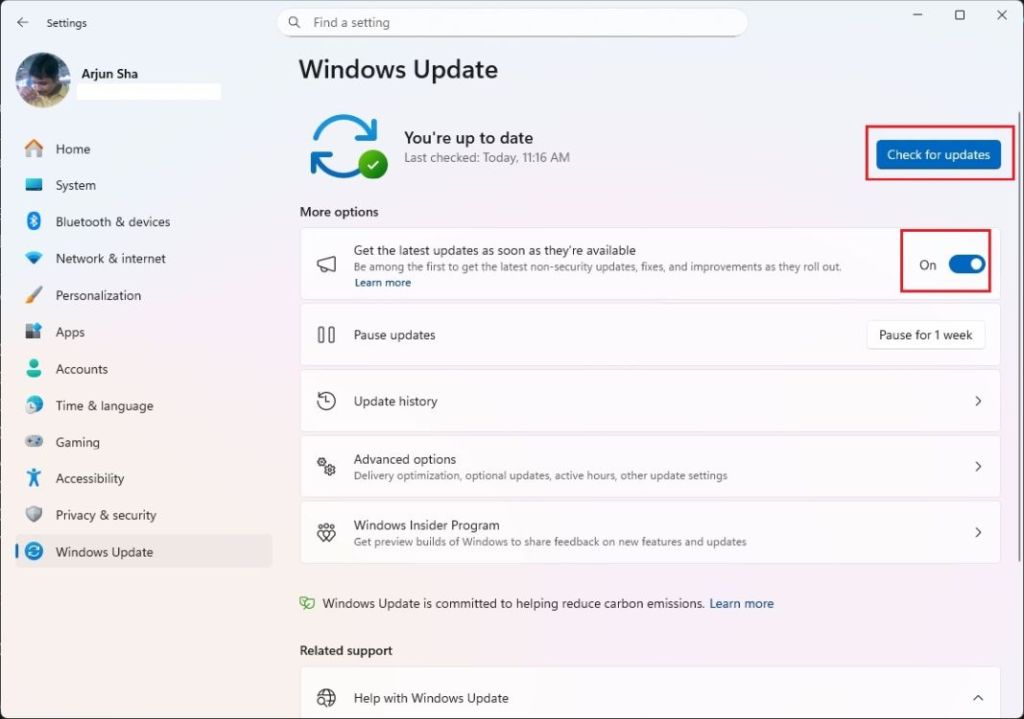Select the Privacy & security shield icon
This screenshot has width=1024, height=719.
pos(33,515)
